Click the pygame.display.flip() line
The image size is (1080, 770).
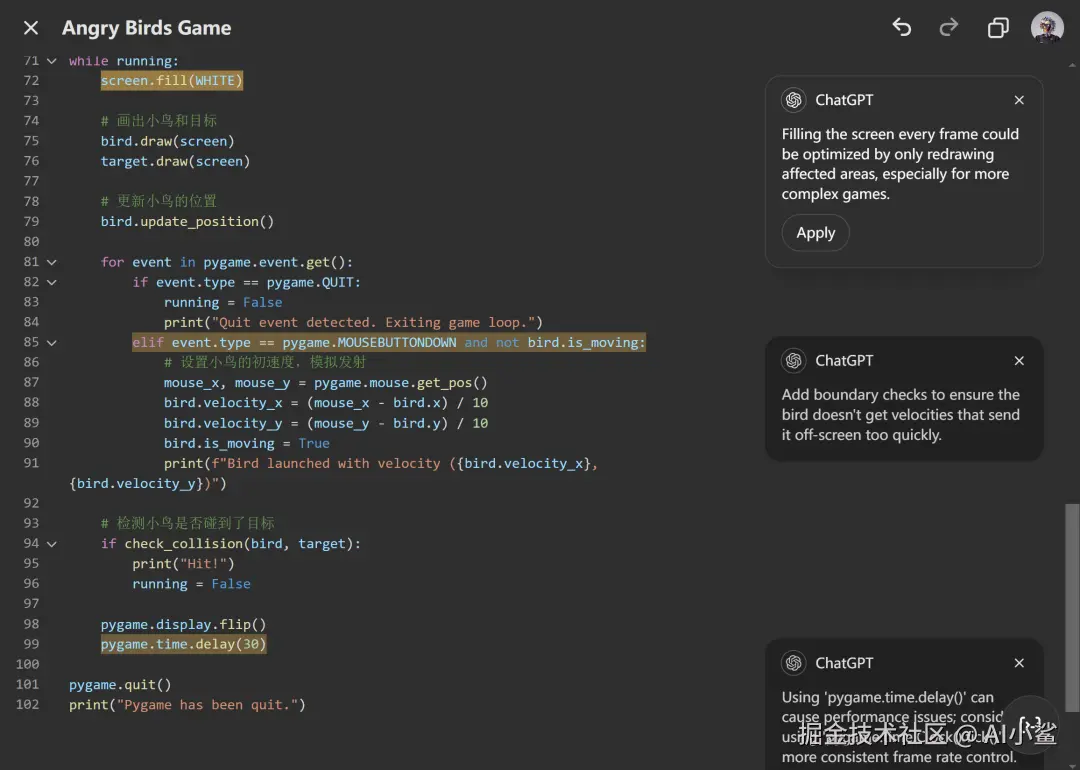coord(183,625)
